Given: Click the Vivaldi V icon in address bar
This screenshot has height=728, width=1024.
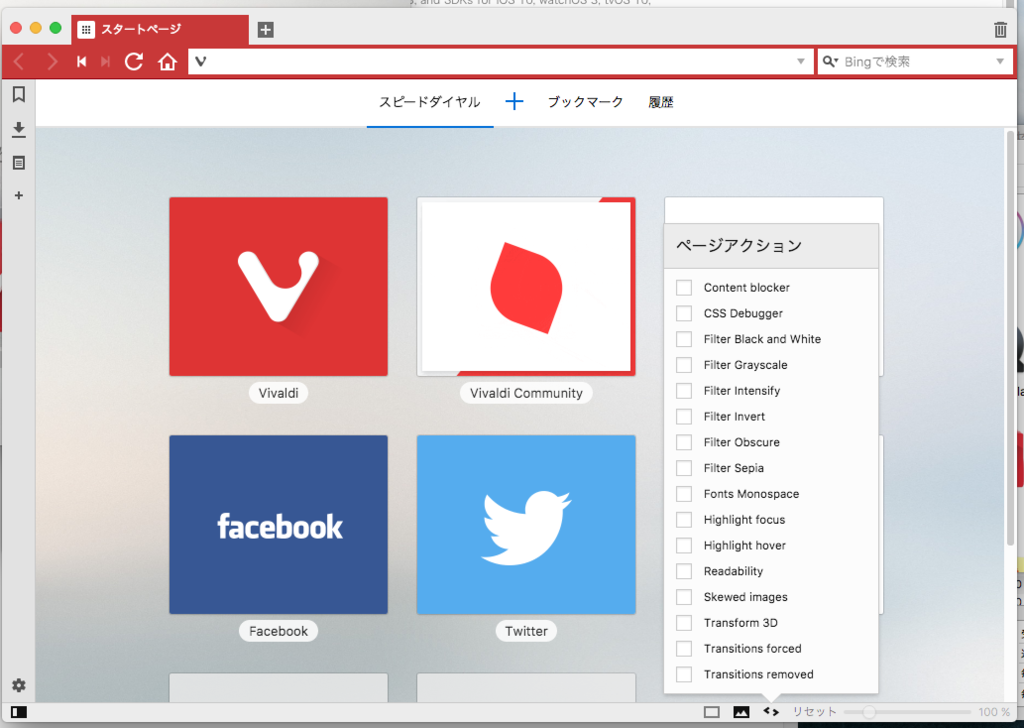Looking at the screenshot, I should [x=200, y=62].
